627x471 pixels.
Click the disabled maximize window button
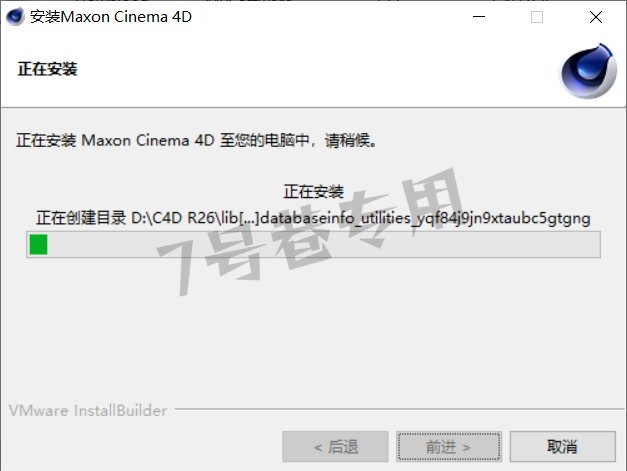[537, 17]
